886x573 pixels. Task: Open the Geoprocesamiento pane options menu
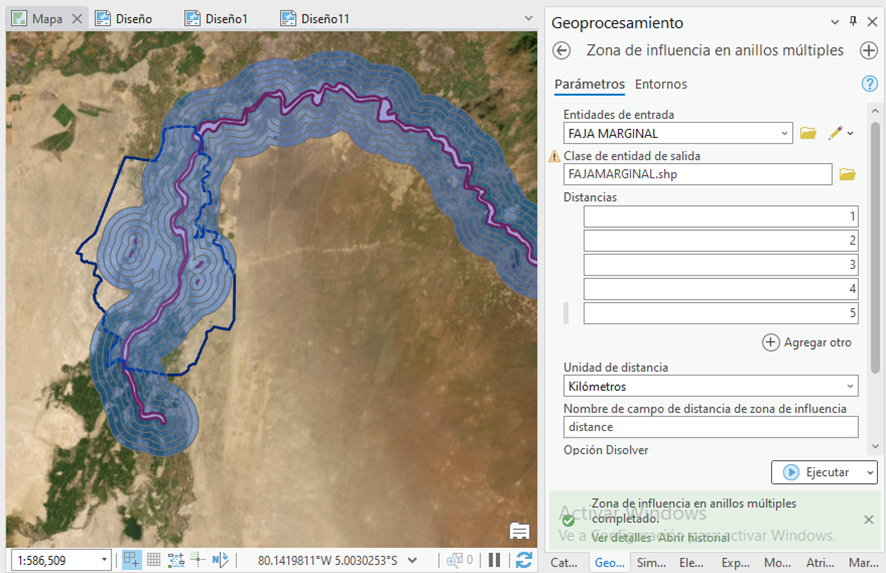[x=835, y=22]
